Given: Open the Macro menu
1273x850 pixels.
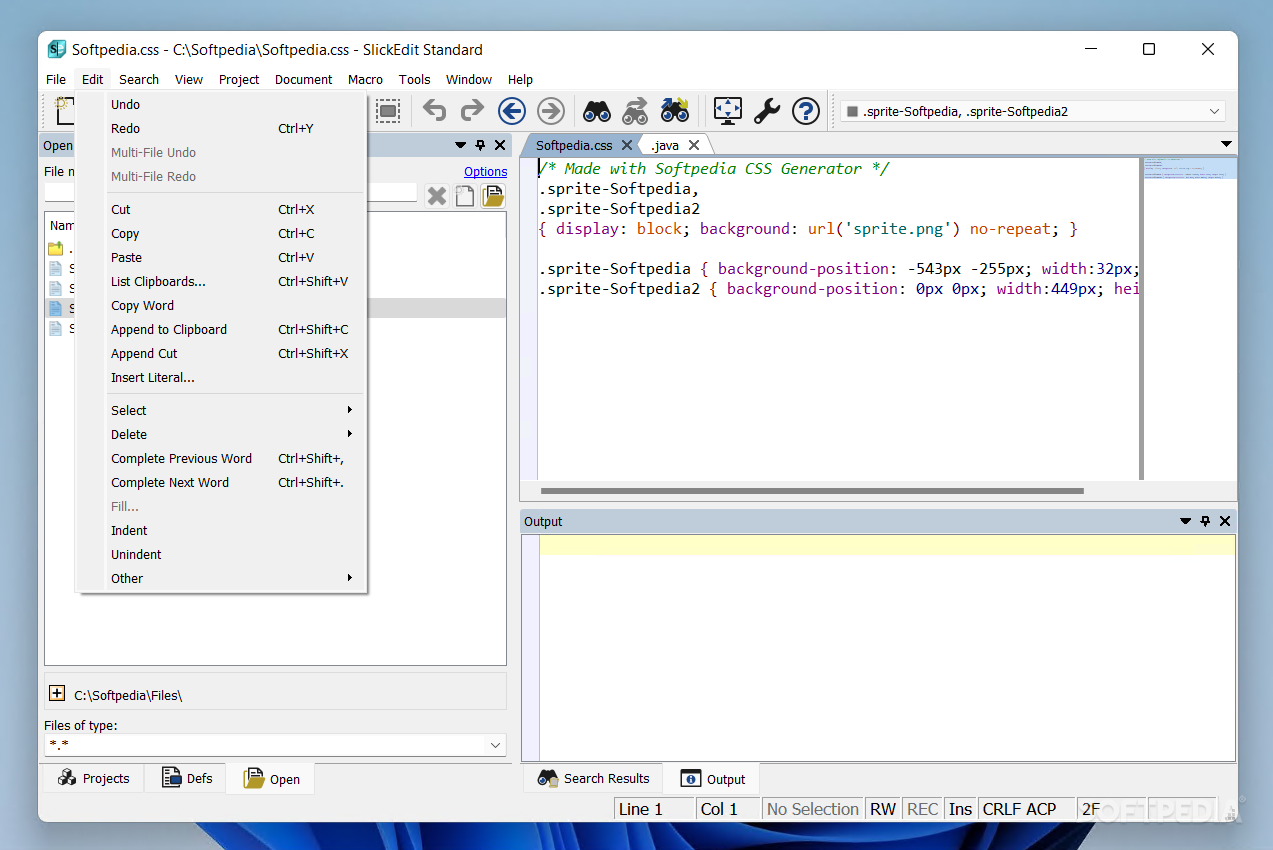Looking at the screenshot, I should pyautogui.click(x=365, y=79).
